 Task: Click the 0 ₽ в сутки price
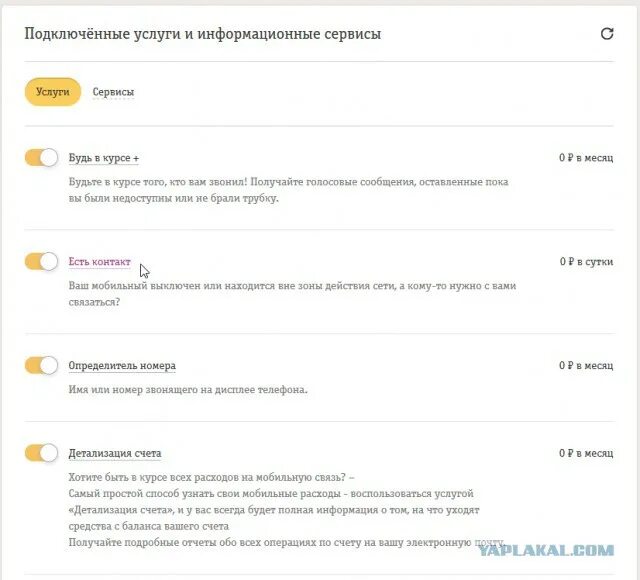pos(586,262)
